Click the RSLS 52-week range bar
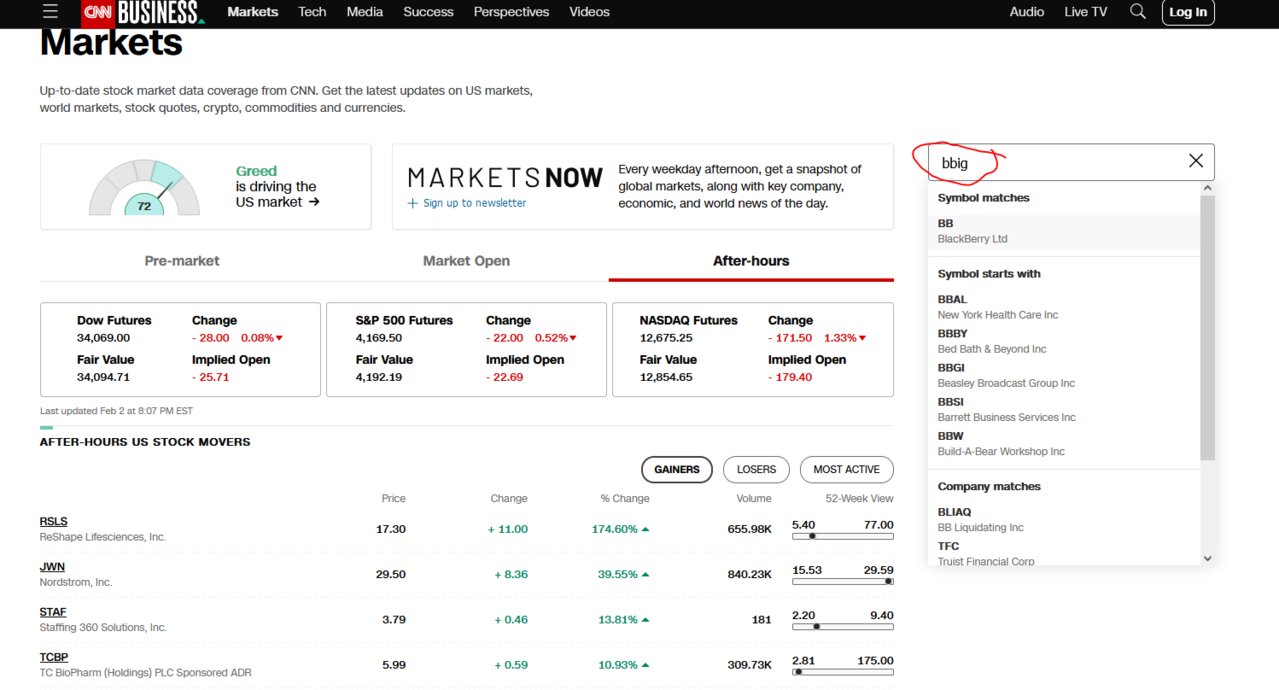This screenshot has height=690, width=1279. 843,535
